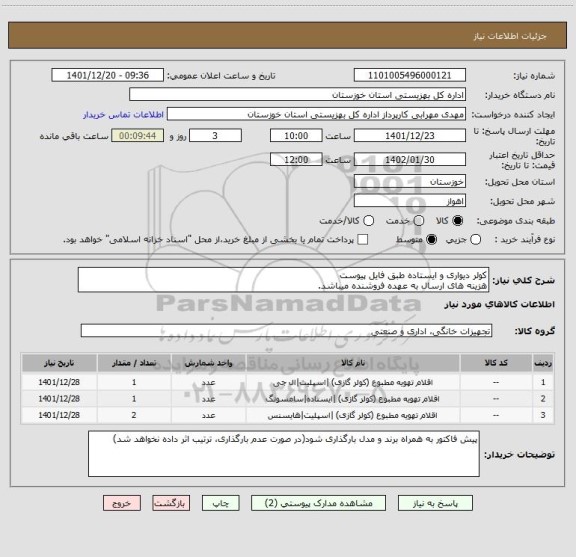Tick the Islamic treasury bonds payment checkbox
The width and height of the screenshot is (576, 557).
point(363,240)
